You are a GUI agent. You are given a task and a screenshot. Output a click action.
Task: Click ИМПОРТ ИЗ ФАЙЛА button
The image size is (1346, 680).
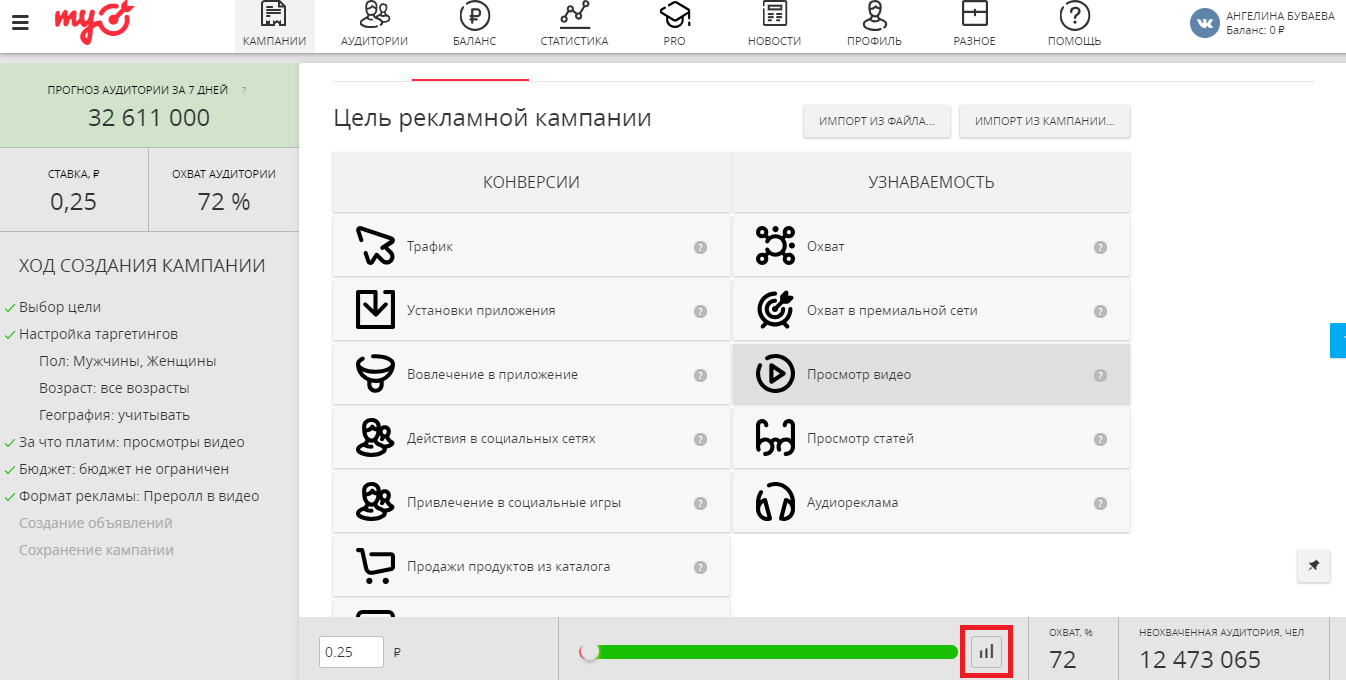point(876,121)
